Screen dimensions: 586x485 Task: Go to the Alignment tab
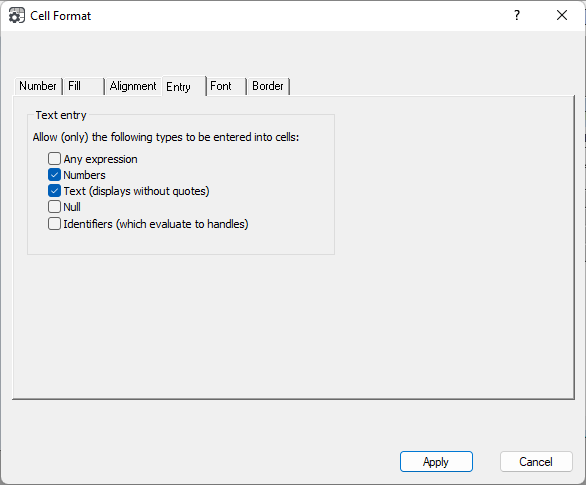click(133, 86)
